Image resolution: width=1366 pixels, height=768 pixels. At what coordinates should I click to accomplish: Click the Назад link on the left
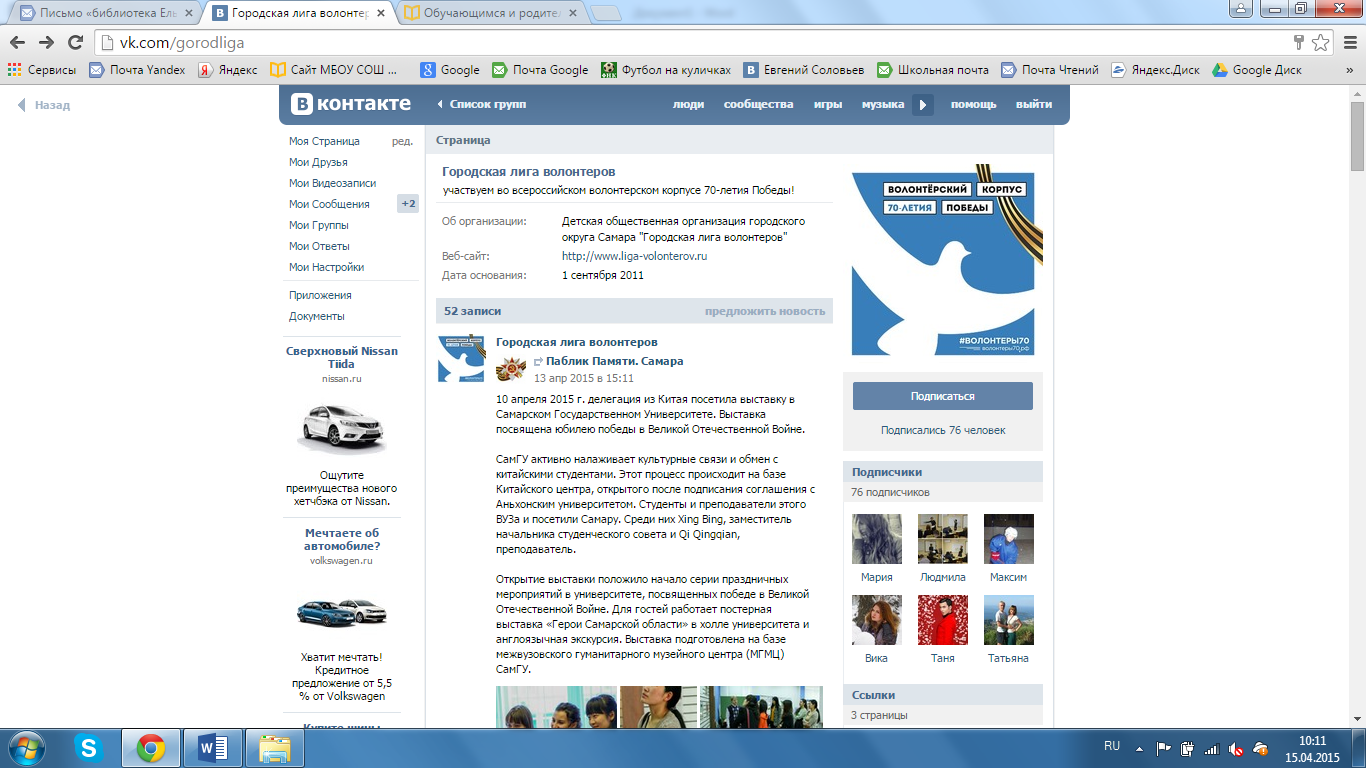tap(44, 105)
